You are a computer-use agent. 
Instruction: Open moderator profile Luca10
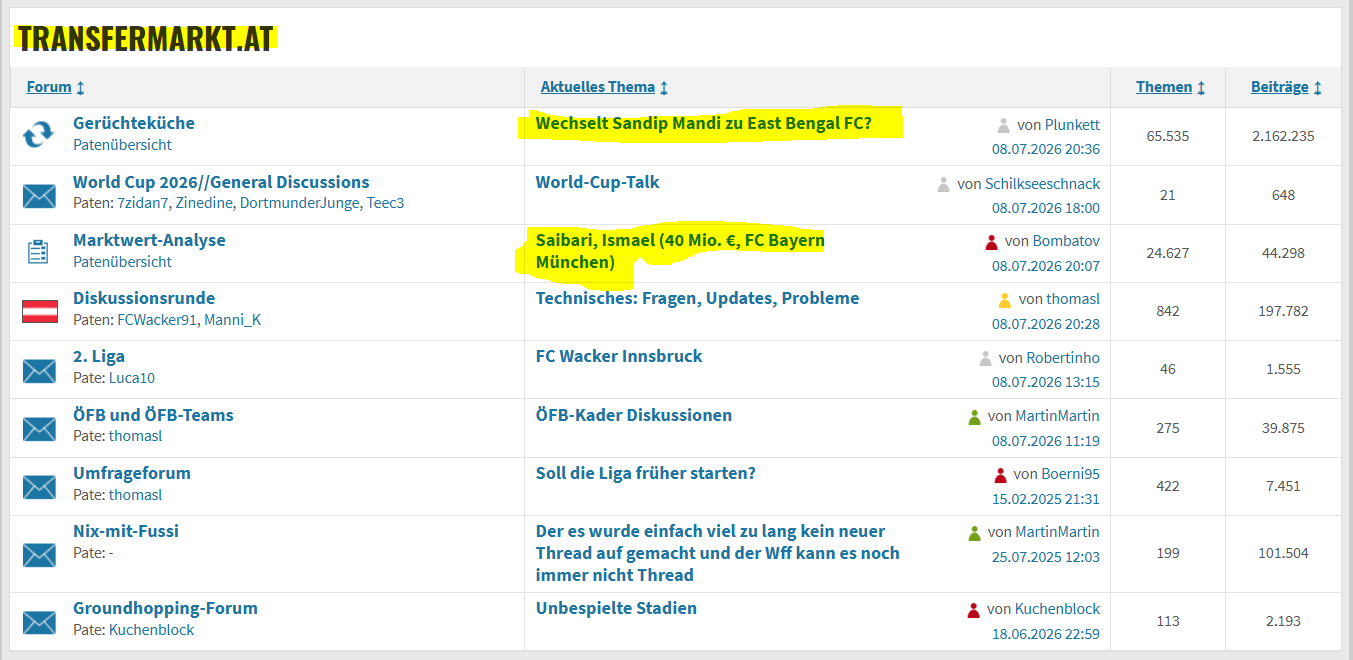[x=132, y=378]
